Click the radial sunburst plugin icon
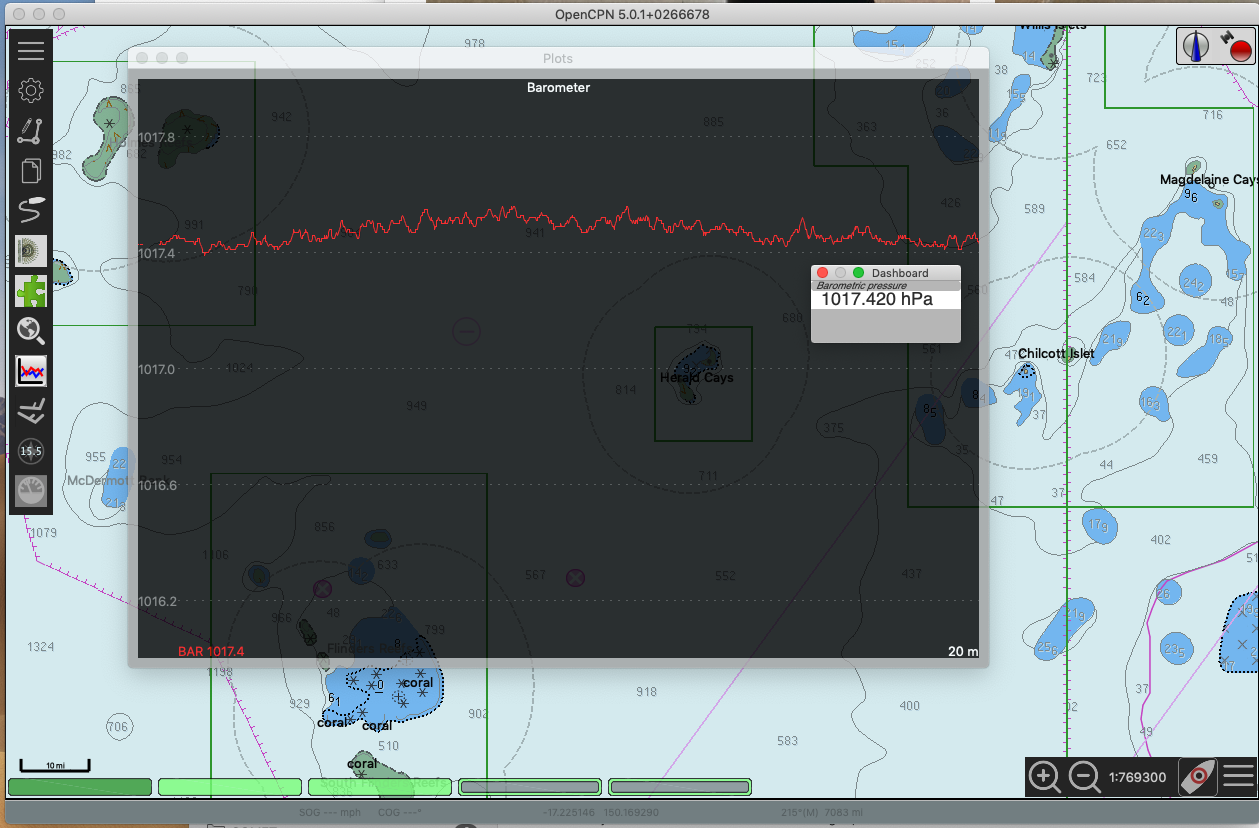 [x=31, y=251]
